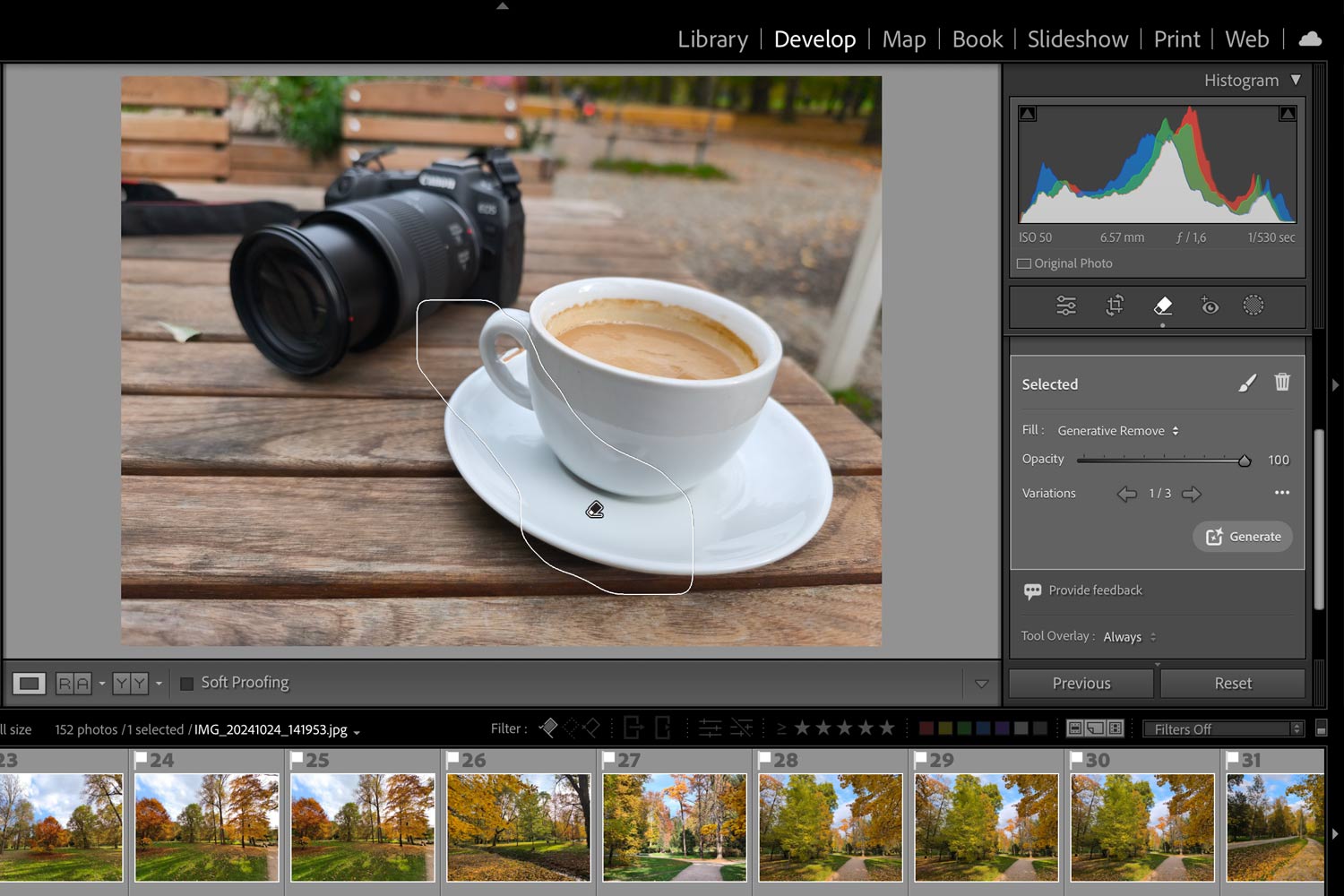Click the Reset button

[1233, 684]
